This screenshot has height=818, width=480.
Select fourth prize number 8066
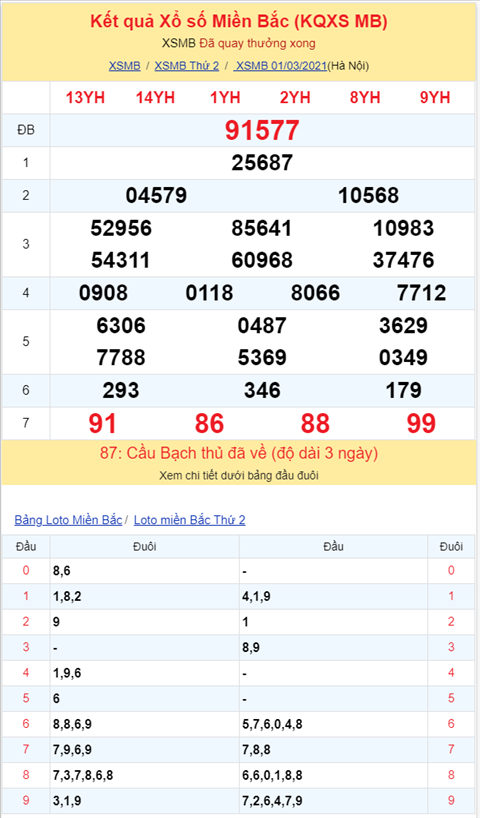coord(315,293)
